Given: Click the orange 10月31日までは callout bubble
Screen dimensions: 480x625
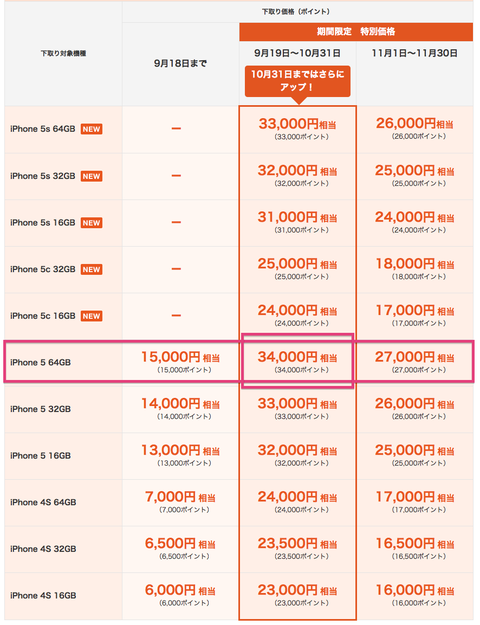Looking at the screenshot, I should (297, 81).
